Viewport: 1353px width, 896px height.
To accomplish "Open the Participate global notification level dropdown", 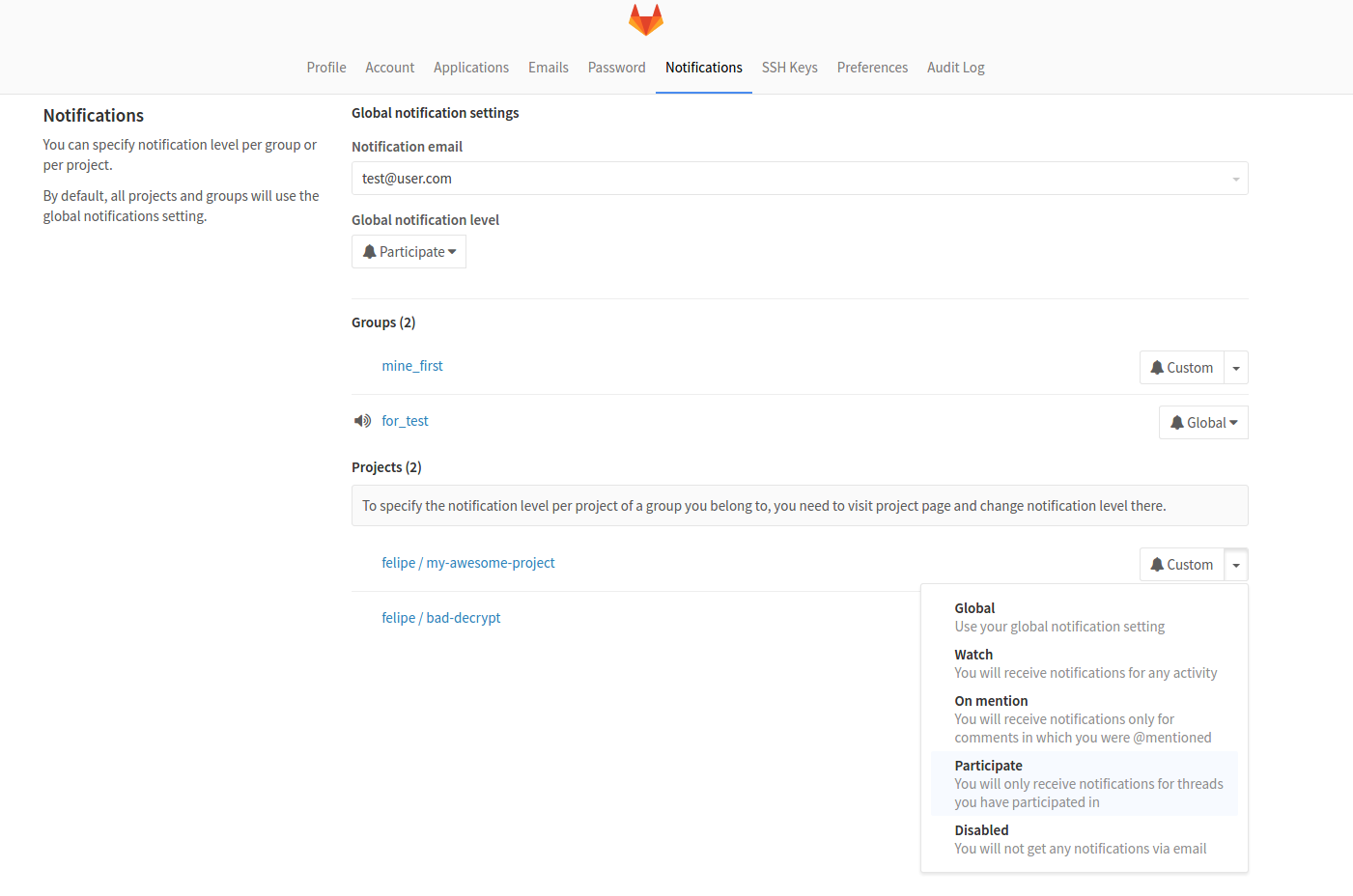I will (x=409, y=252).
